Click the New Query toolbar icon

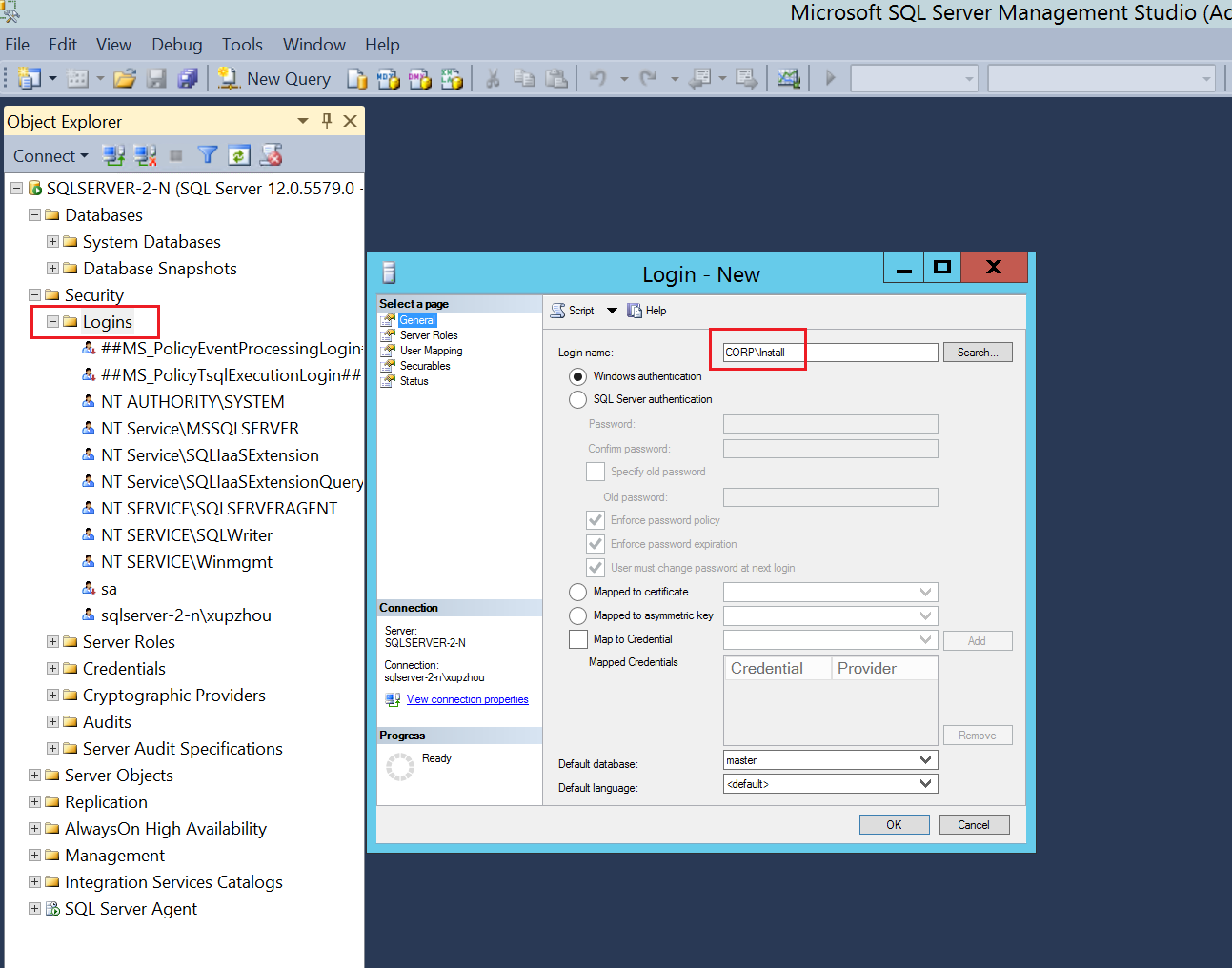229,78
